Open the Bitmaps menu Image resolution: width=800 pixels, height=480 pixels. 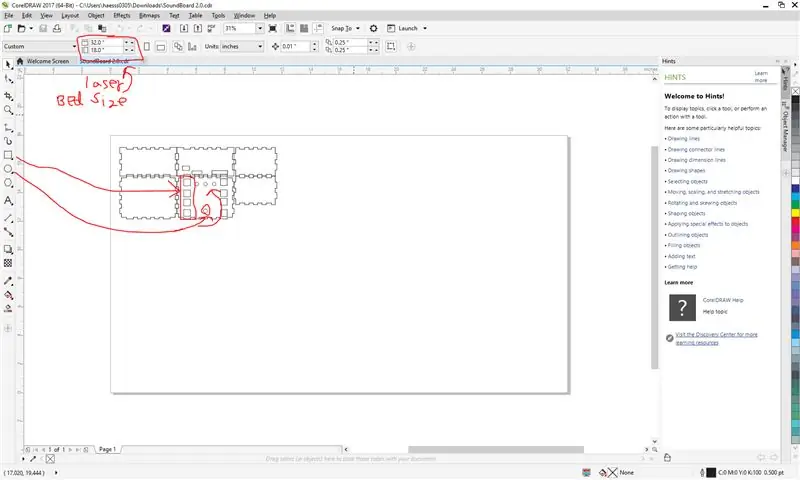tap(149, 16)
